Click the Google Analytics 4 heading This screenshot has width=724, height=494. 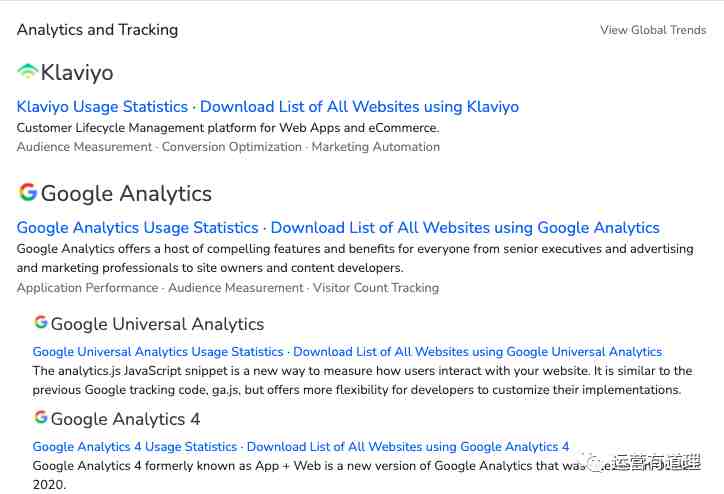(125, 419)
